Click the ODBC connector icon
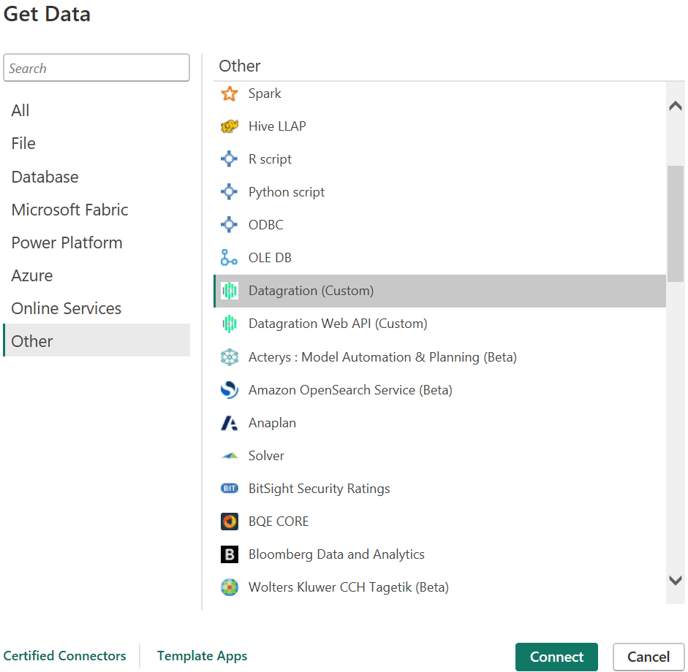 229,225
